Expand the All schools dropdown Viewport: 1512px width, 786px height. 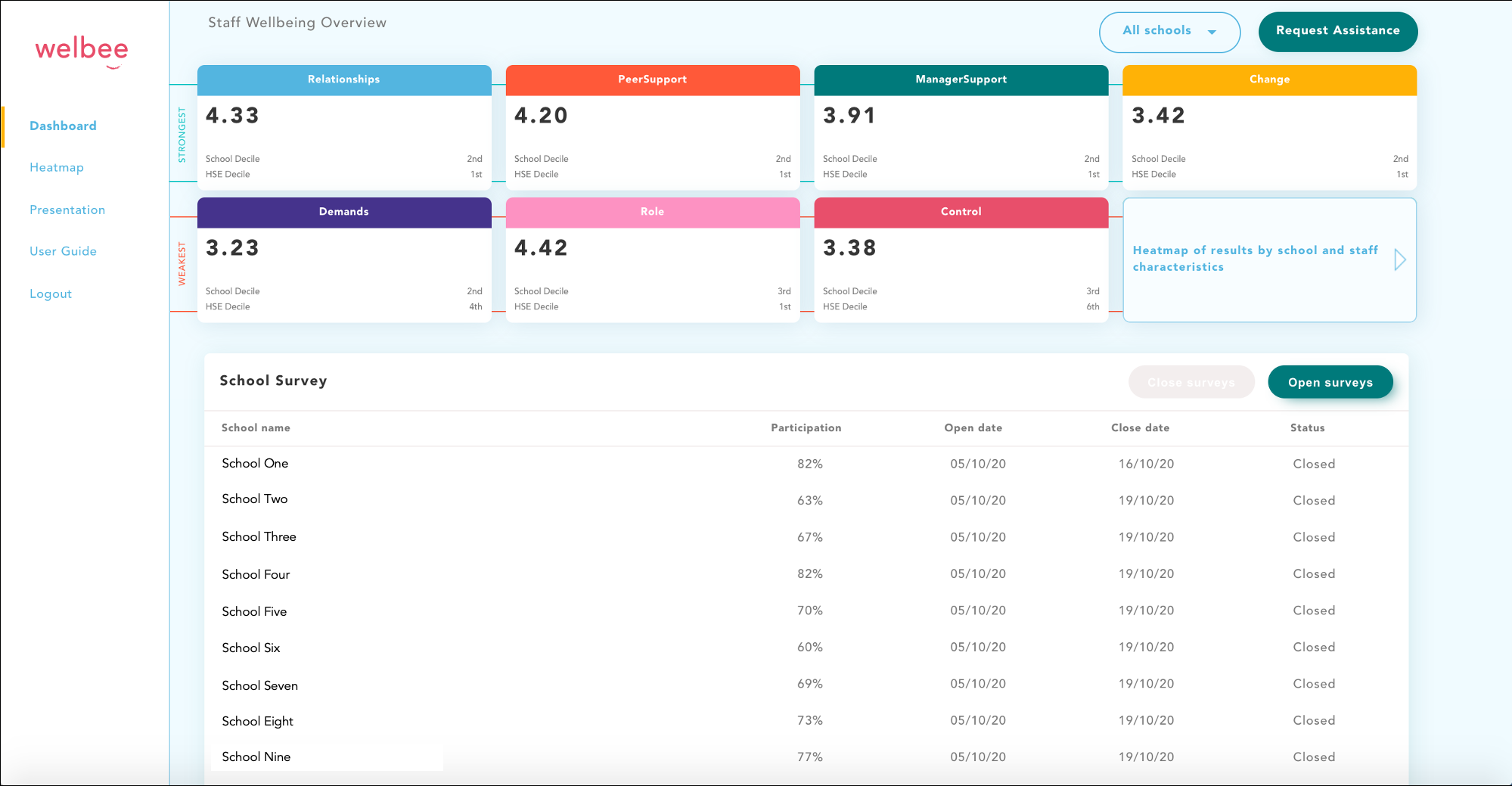(1169, 32)
